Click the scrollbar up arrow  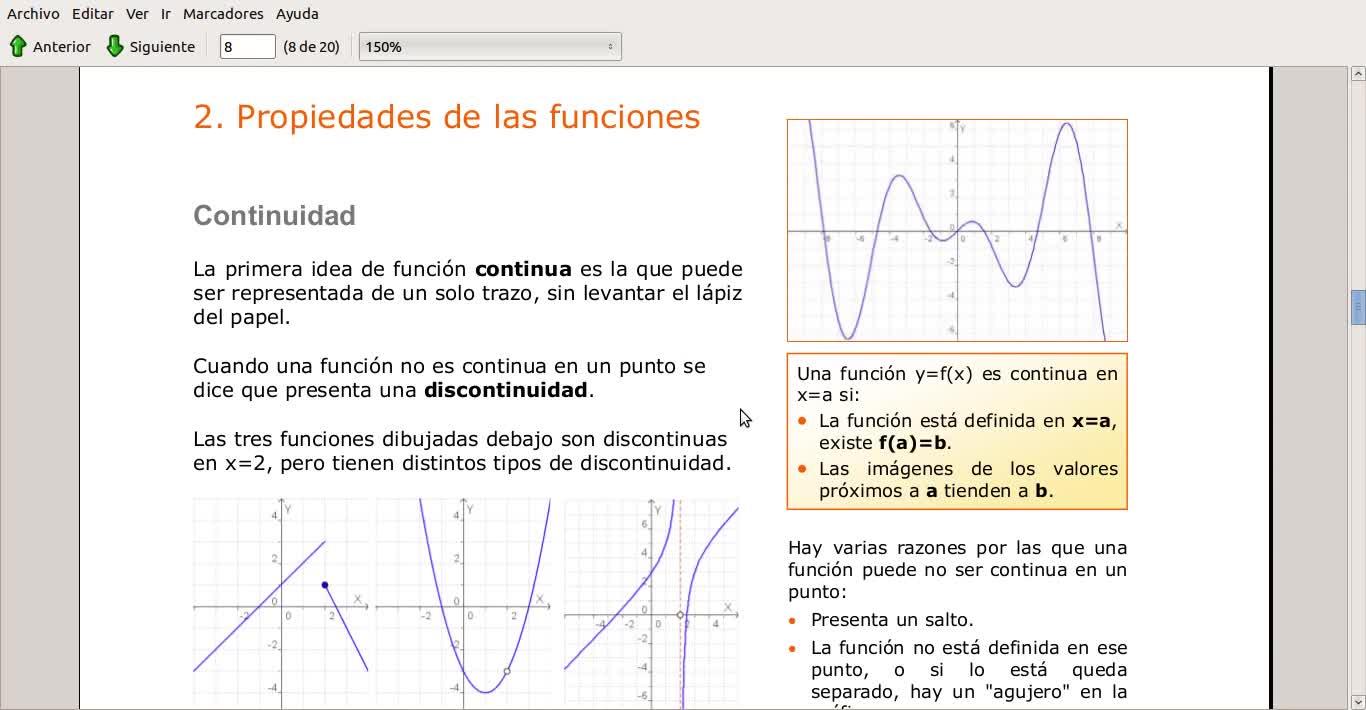click(1358, 73)
